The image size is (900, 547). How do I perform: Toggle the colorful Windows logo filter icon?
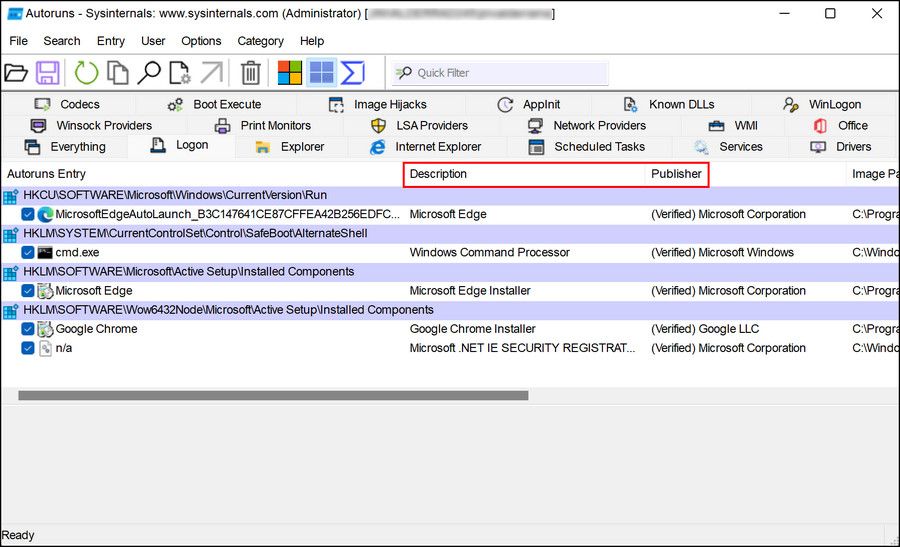(x=290, y=73)
